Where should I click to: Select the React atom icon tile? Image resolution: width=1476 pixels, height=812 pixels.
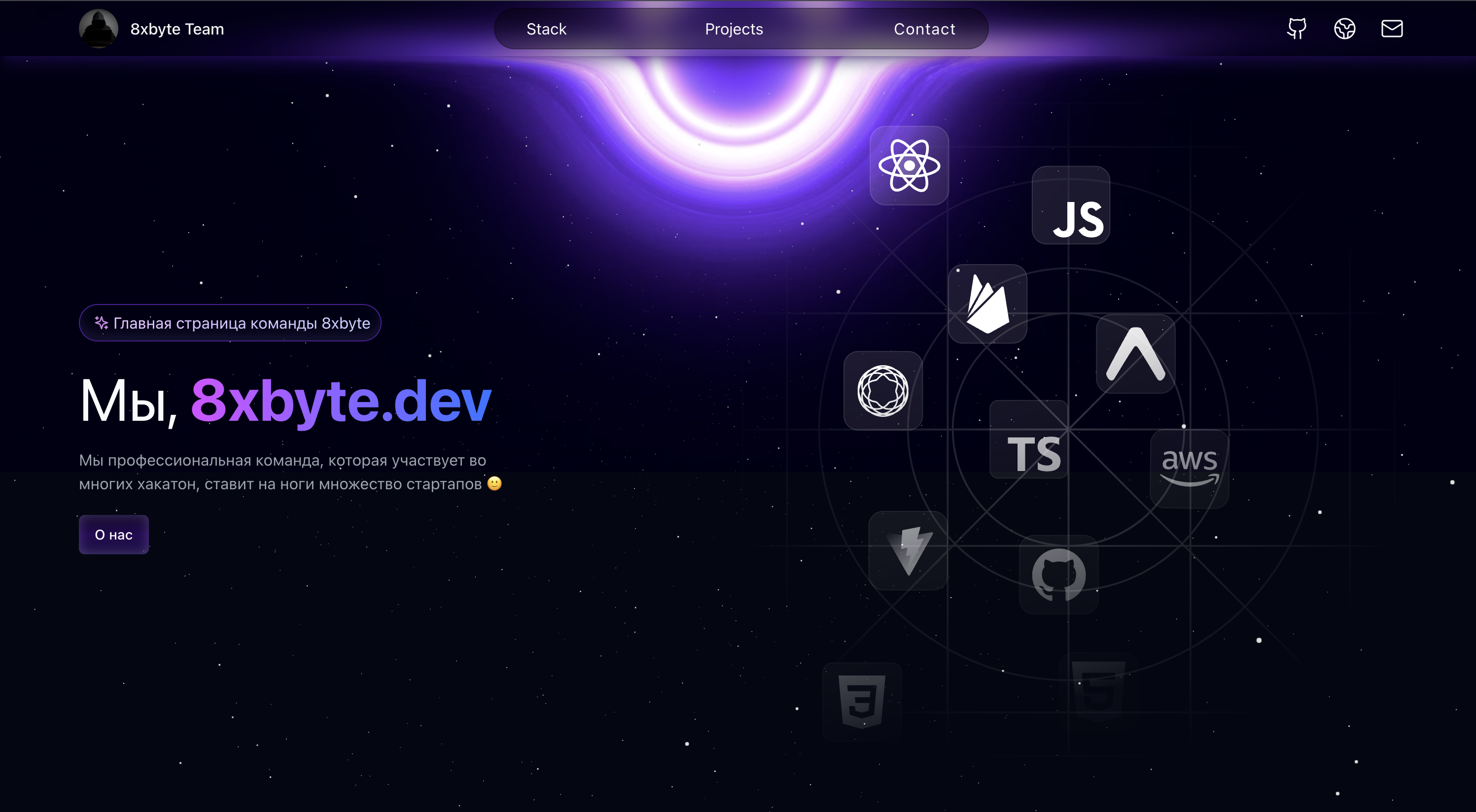[x=910, y=166]
